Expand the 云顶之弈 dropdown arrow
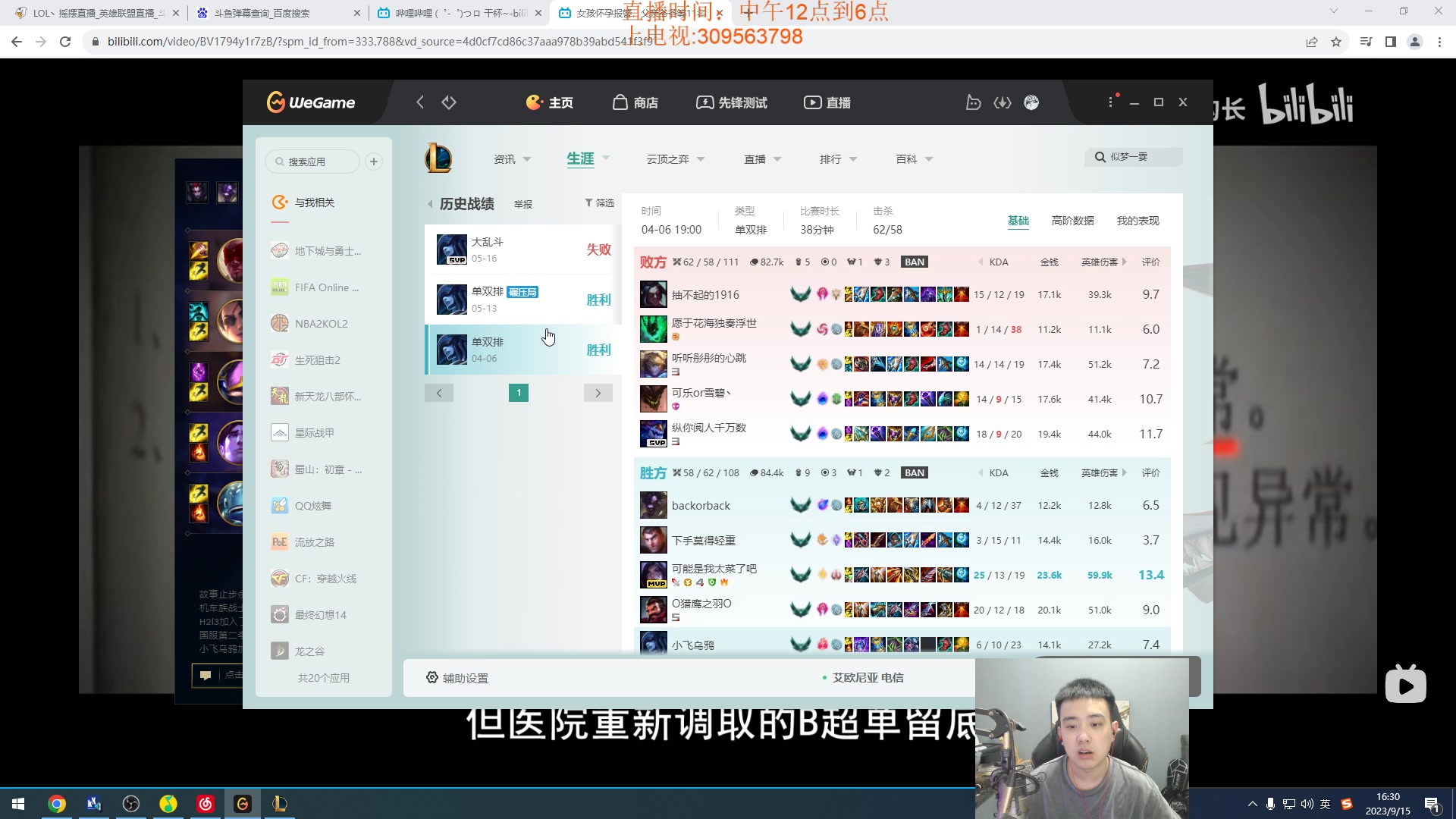The width and height of the screenshot is (1456, 819). tap(701, 159)
